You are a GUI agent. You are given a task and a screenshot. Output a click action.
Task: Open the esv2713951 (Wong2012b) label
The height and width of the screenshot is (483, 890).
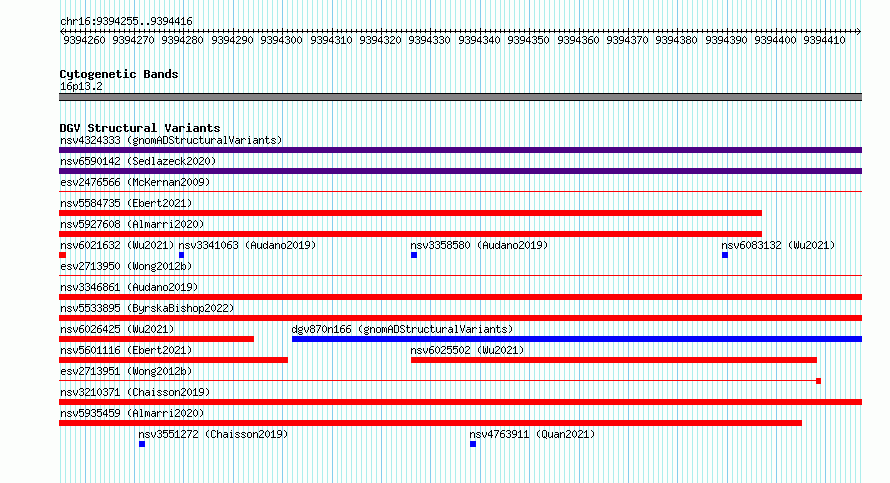(x=126, y=371)
